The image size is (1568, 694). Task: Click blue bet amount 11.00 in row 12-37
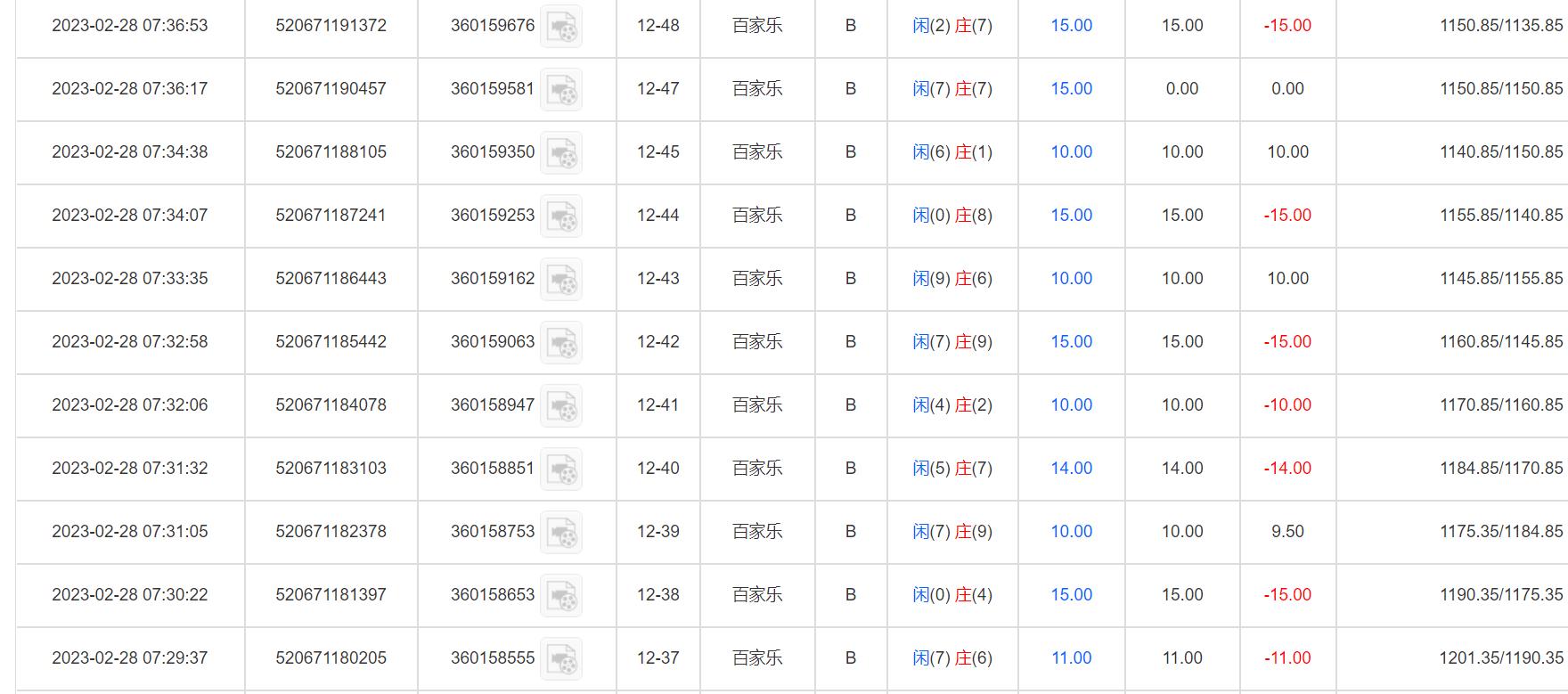1071,658
